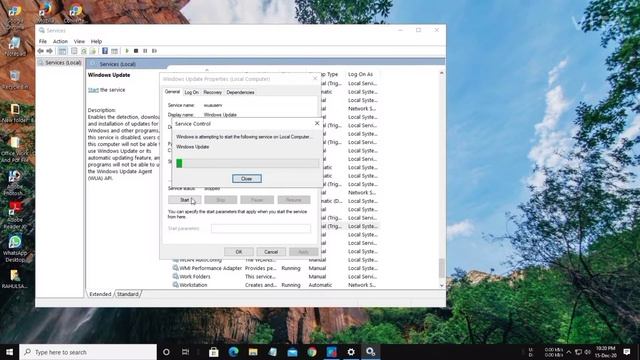Click the Restart Service toolbar icon
The height and width of the screenshot is (360, 640).
pos(154,51)
